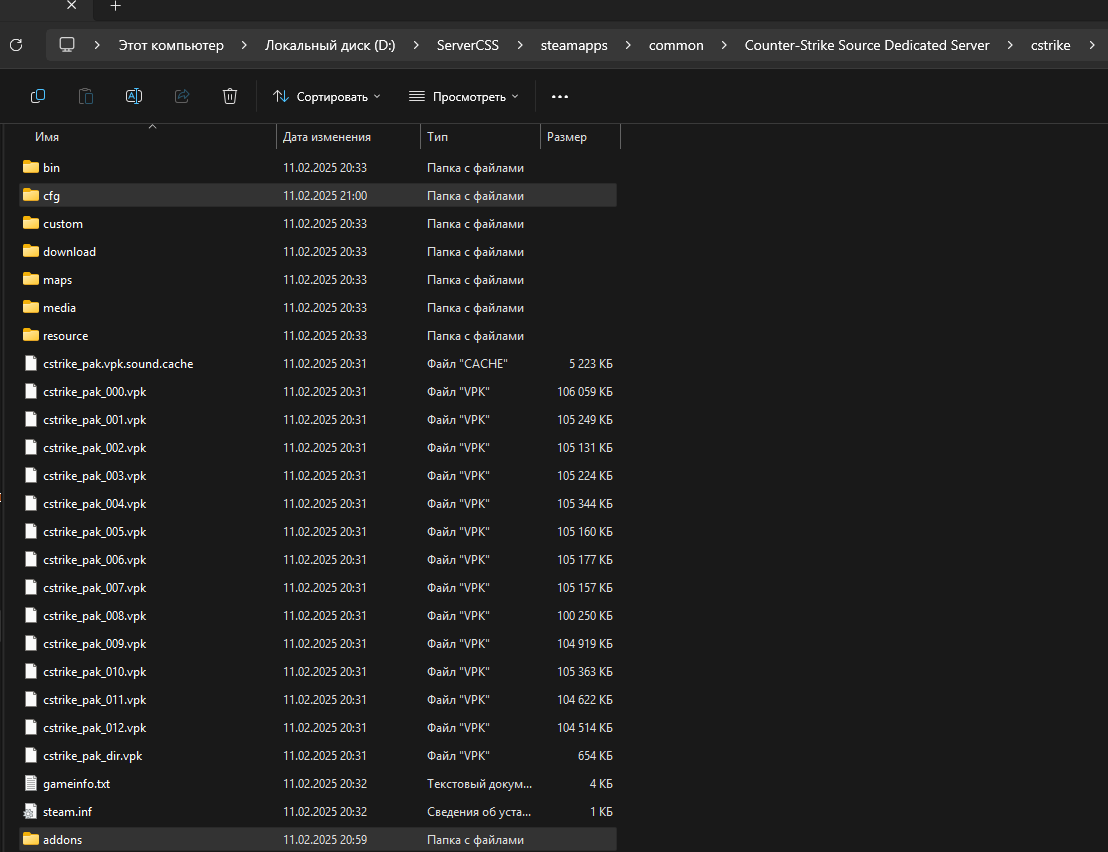Select the resource folder icon
The width and height of the screenshot is (1108, 852).
point(30,336)
